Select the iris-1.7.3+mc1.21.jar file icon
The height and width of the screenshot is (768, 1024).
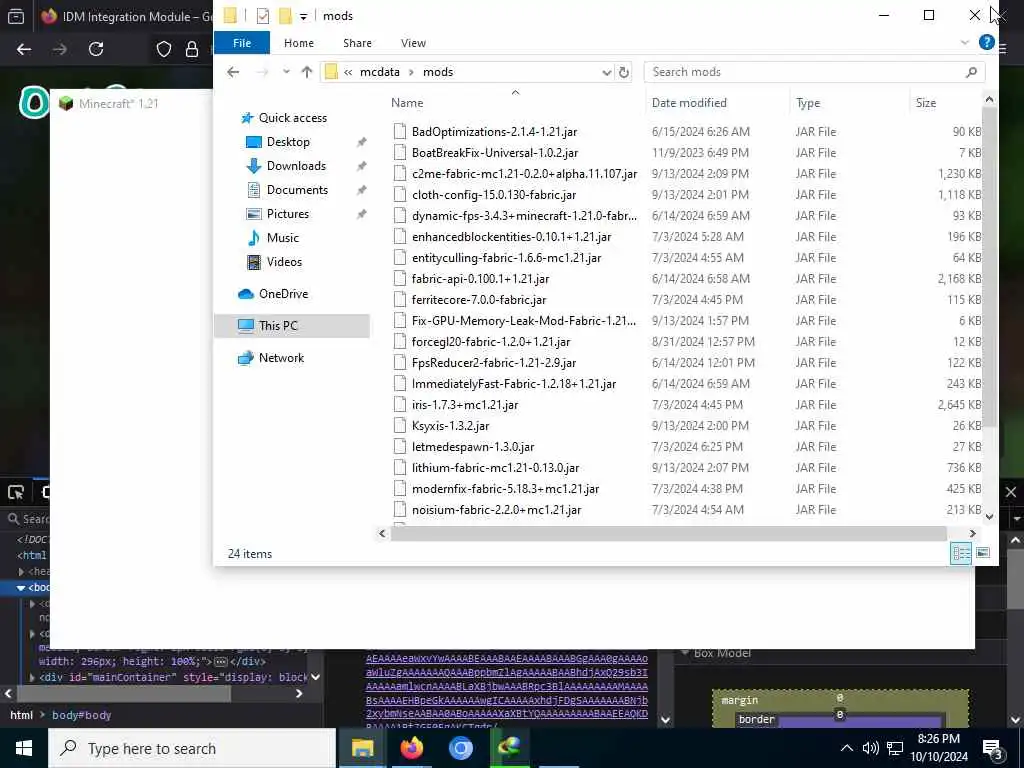click(400, 405)
